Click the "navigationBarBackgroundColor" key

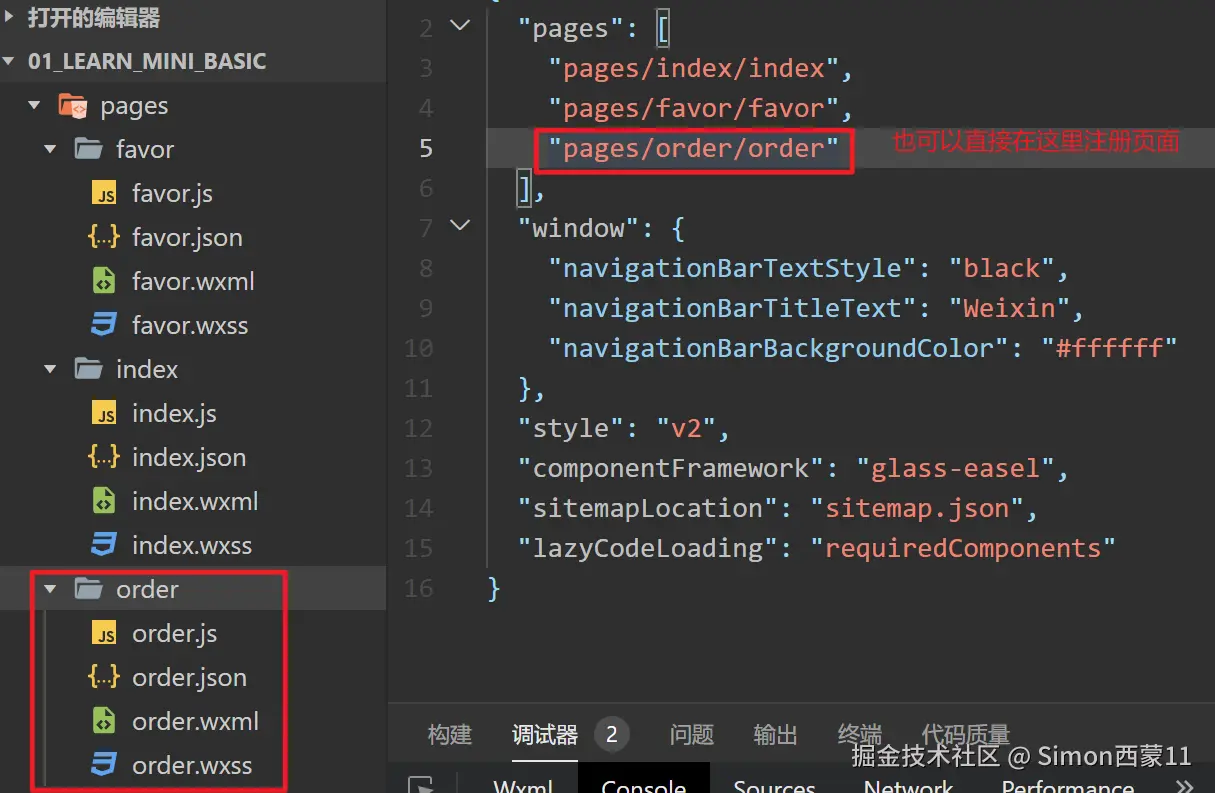(x=777, y=348)
